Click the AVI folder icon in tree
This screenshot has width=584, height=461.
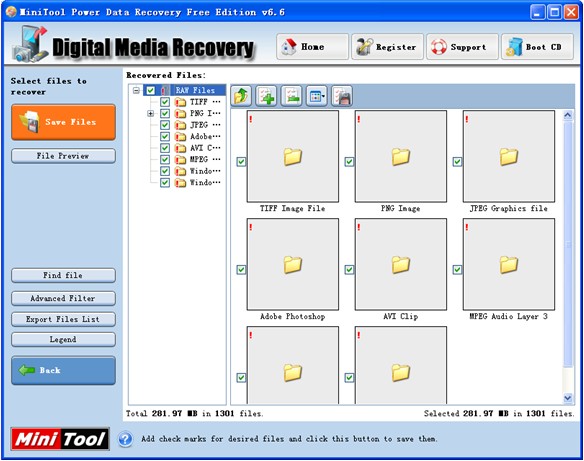click(180, 148)
